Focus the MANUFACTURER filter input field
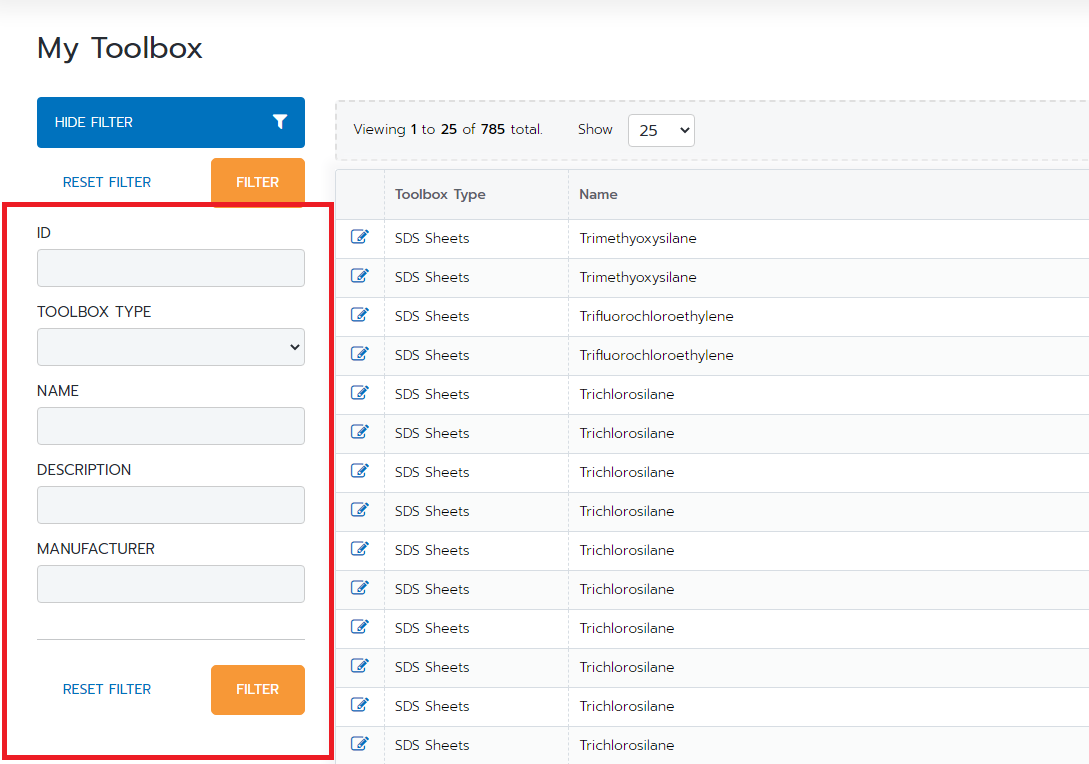 (x=171, y=584)
